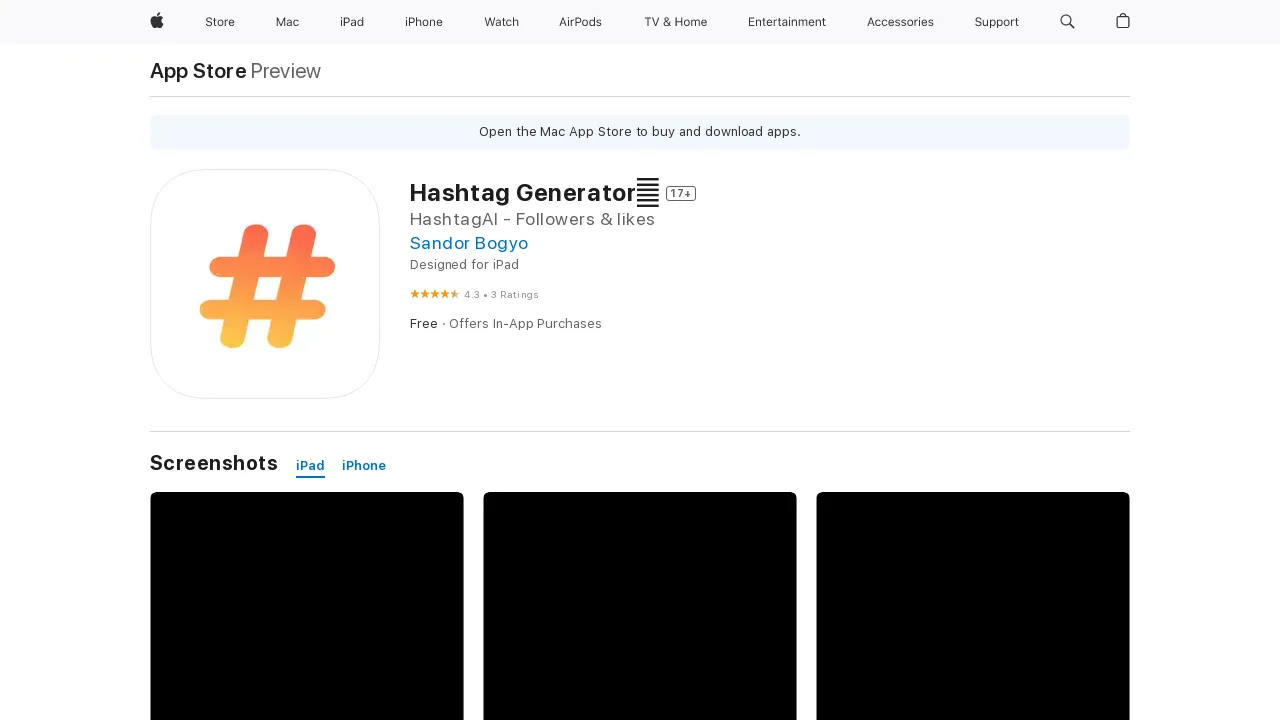Open the Store menu item
The image size is (1280, 720).
[220, 22]
